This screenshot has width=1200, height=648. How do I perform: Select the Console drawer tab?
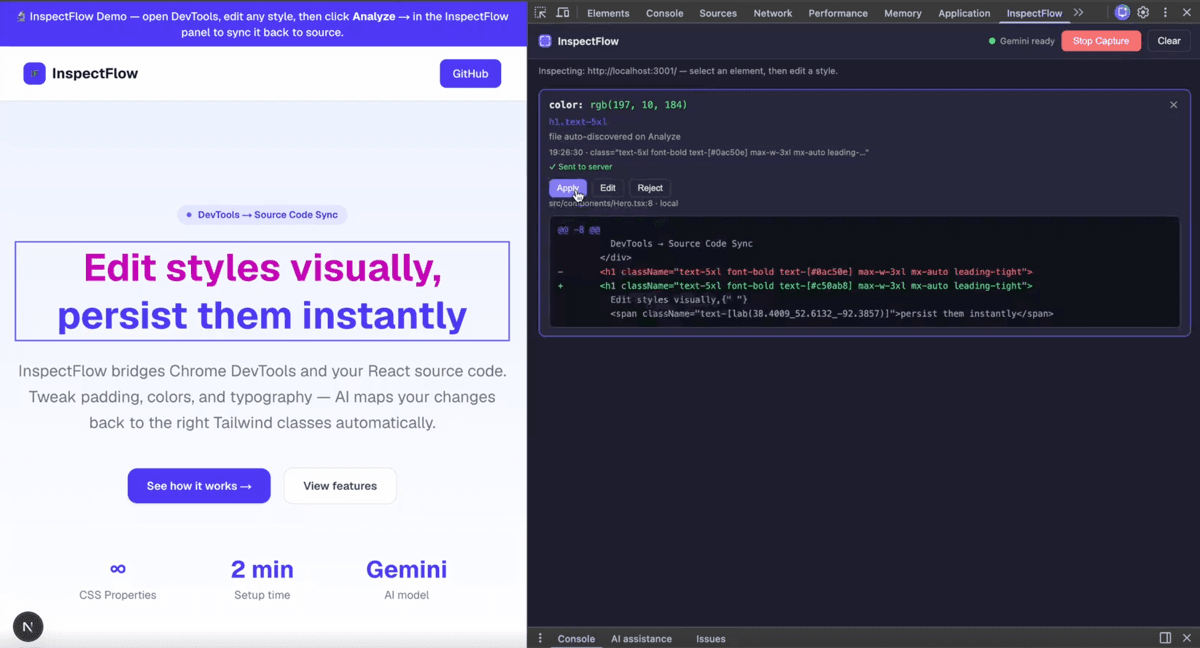(x=576, y=638)
